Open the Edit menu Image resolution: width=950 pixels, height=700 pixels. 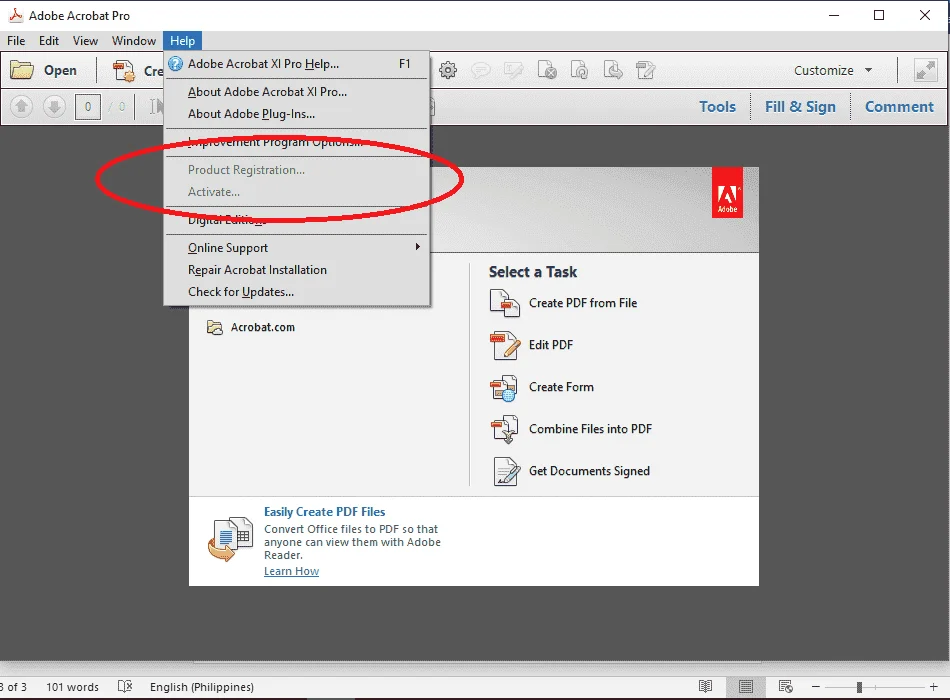click(48, 41)
